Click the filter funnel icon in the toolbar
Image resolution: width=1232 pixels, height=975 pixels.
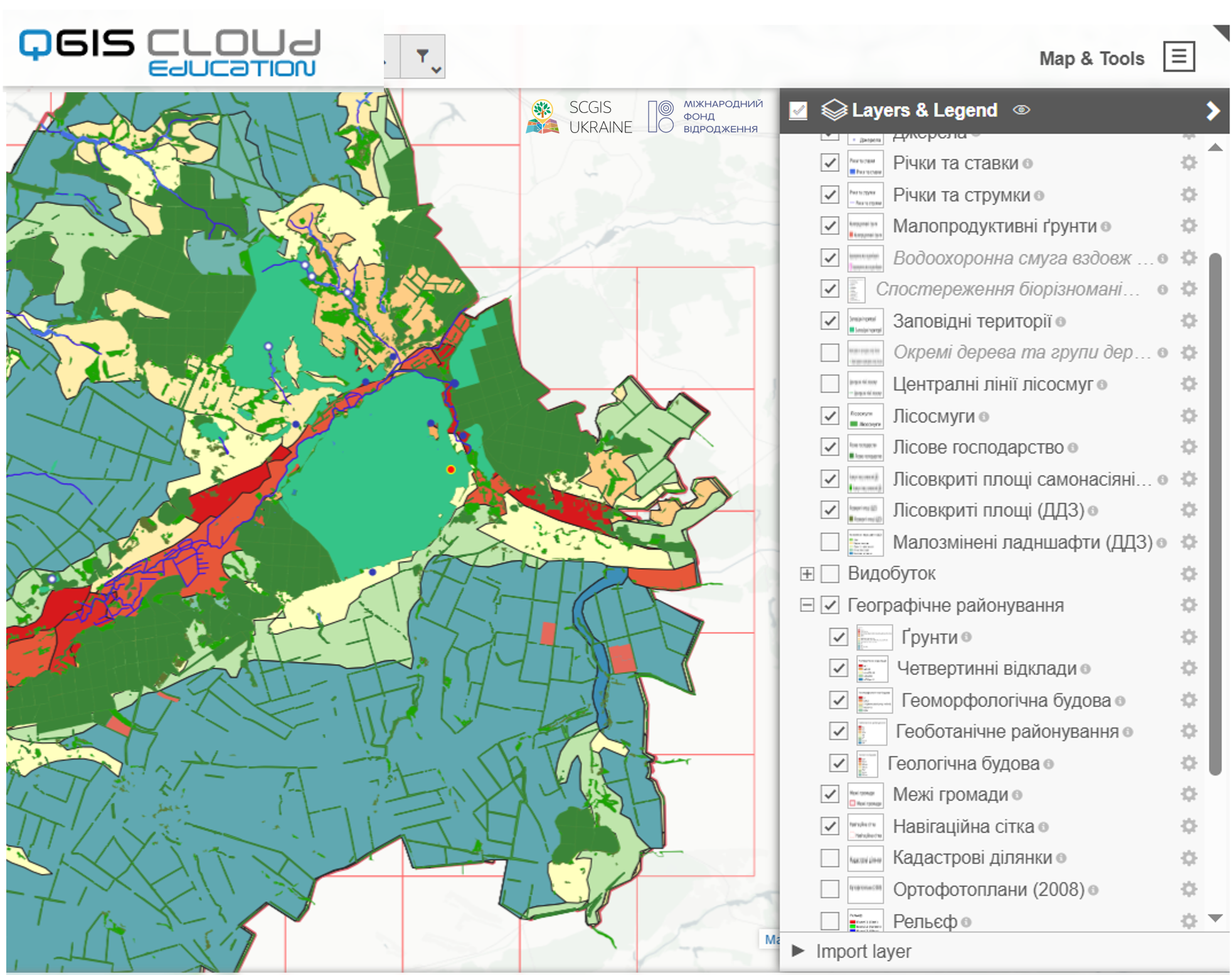(x=423, y=56)
